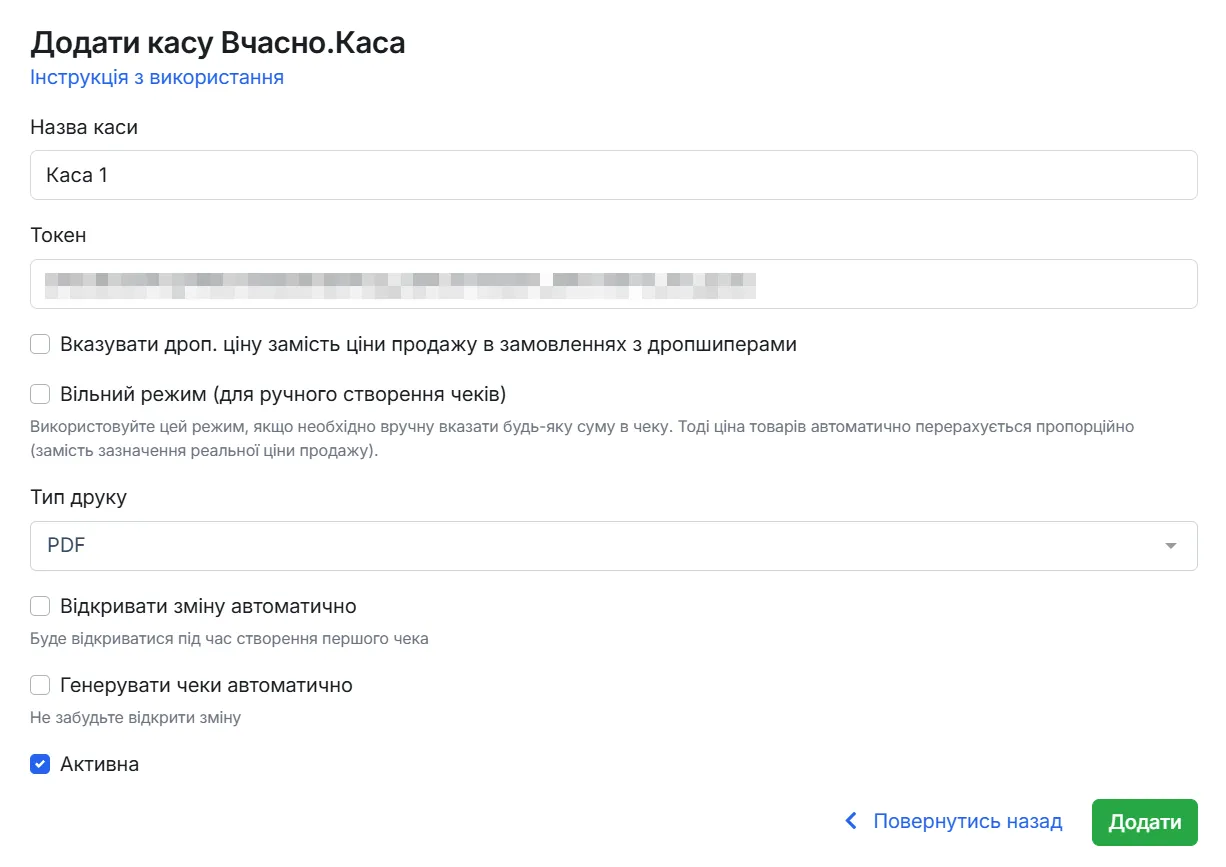The width and height of the screenshot is (1226, 867).
Task: Click the Вільний режим description paragraph
Action: coord(582,438)
